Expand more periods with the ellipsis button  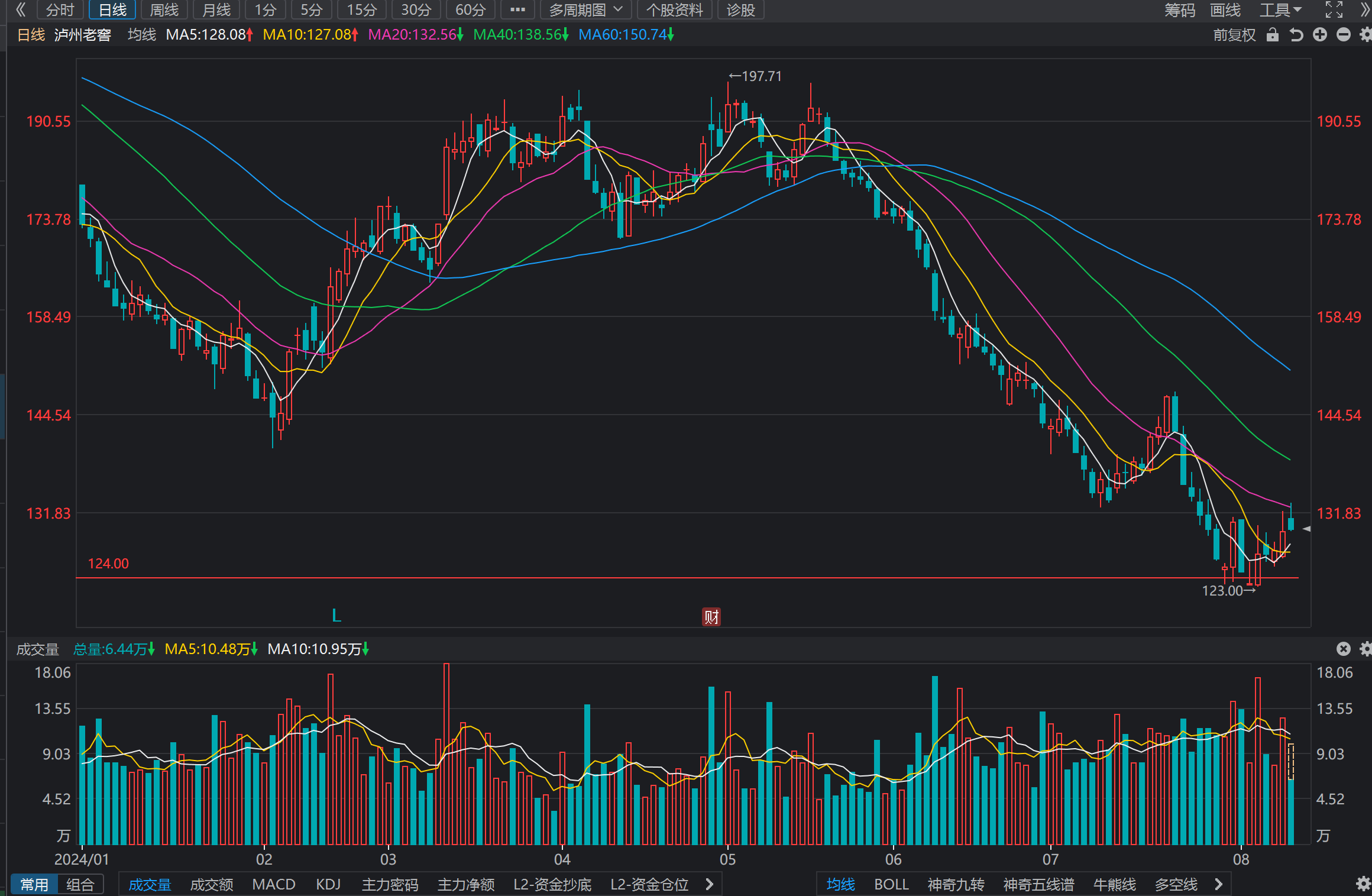tap(517, 10)
